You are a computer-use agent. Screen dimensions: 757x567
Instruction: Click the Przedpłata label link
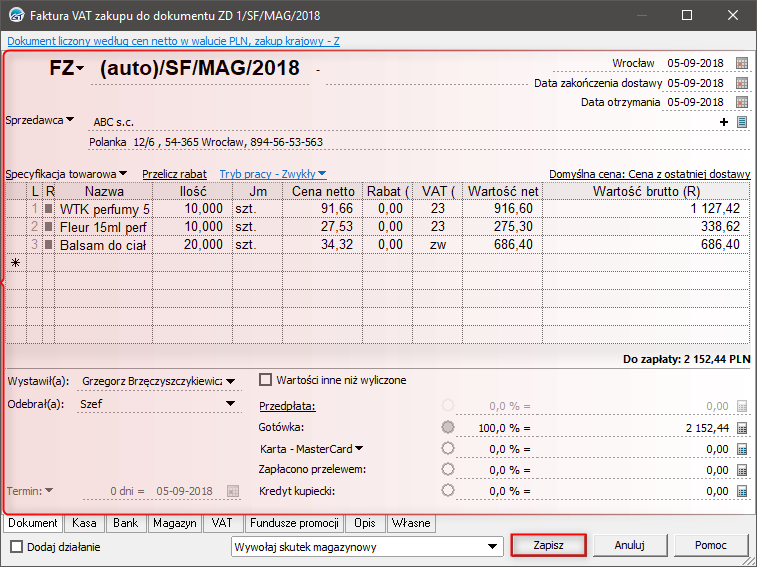point(287,406)
